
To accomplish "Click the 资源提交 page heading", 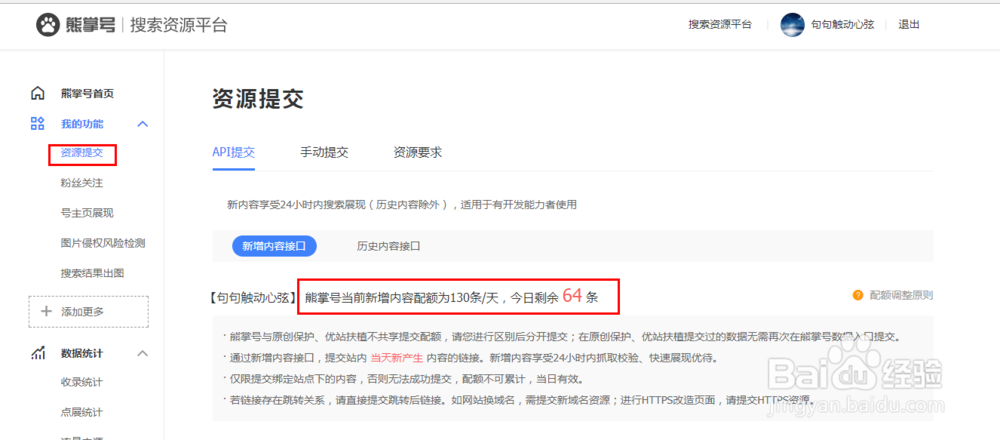I will click(258, 99).
